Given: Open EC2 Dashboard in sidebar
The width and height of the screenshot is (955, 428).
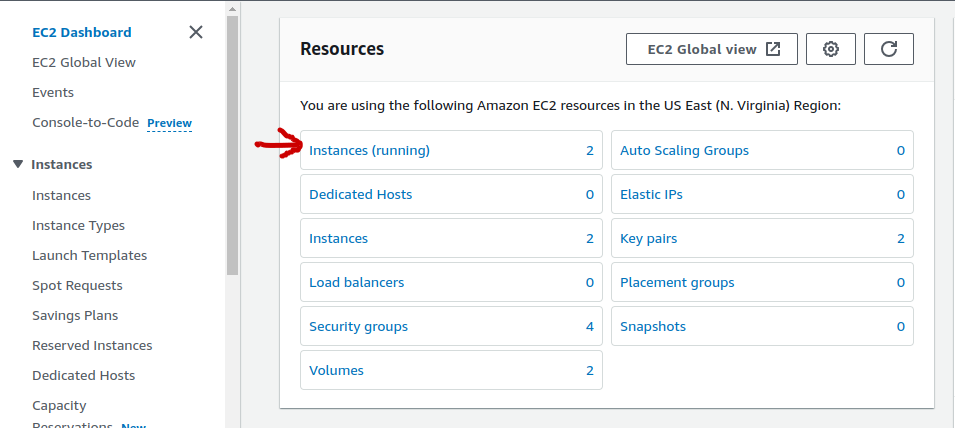Looking at the screenshot, I should 82,32.
